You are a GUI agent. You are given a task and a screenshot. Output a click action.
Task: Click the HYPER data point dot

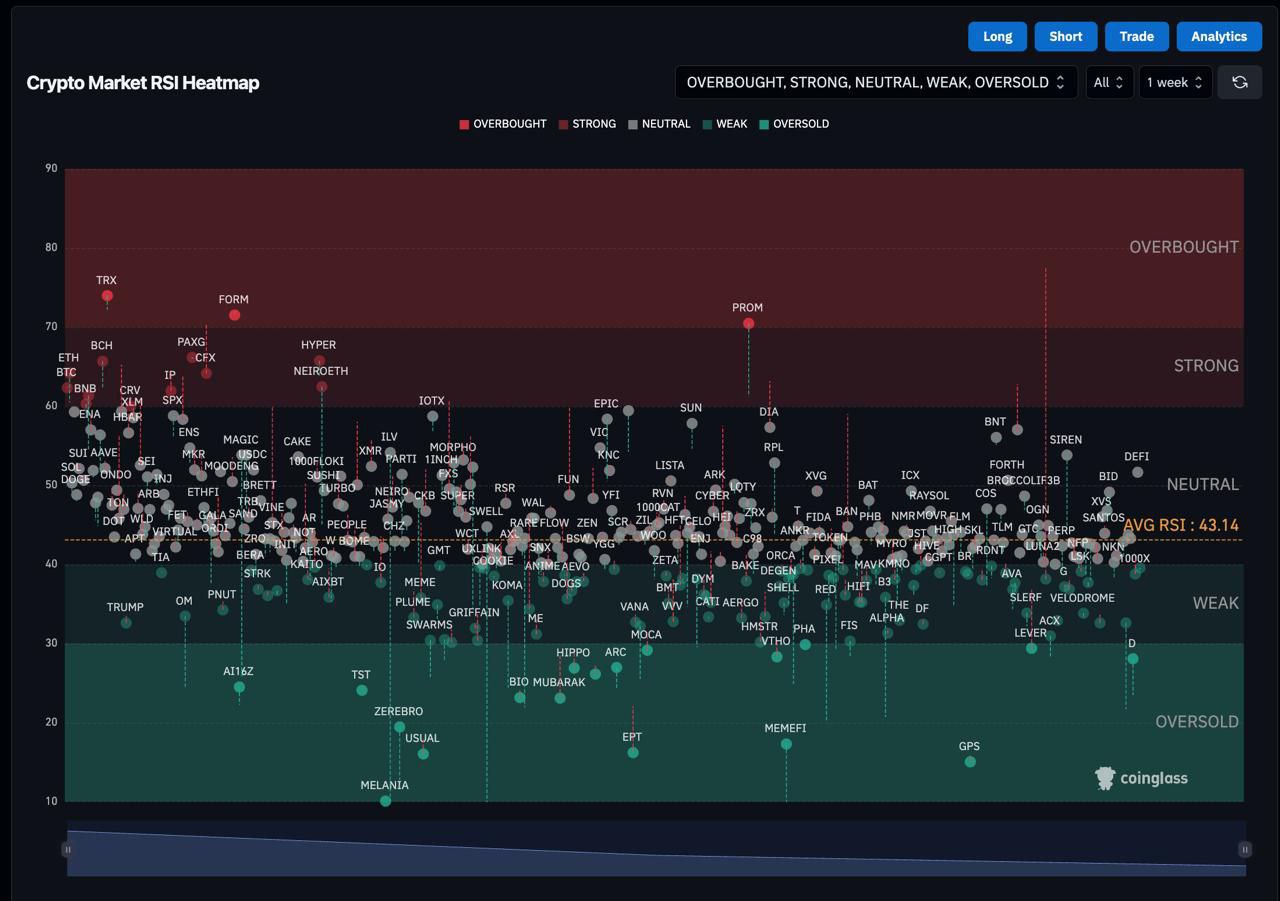pos(319,361)
